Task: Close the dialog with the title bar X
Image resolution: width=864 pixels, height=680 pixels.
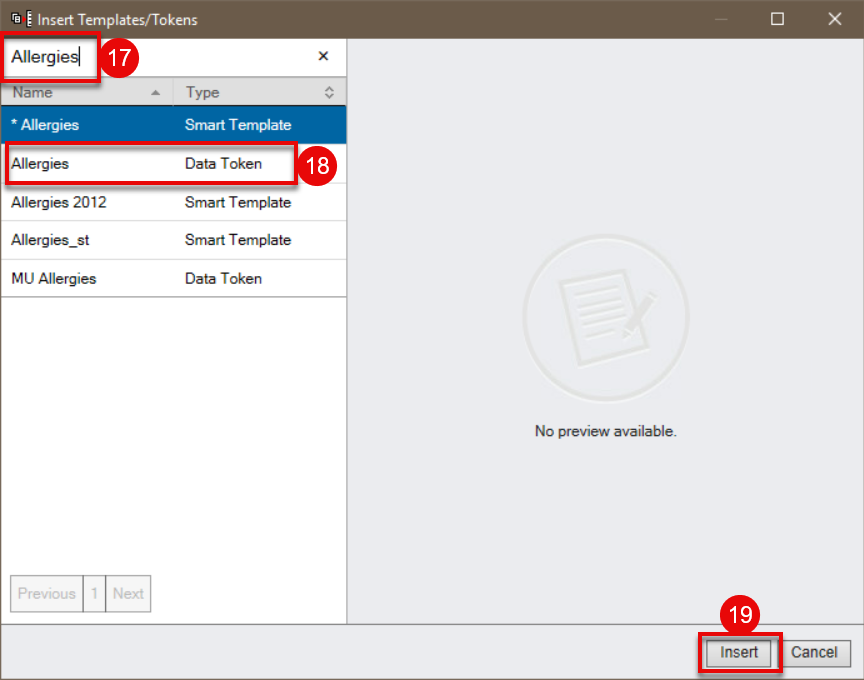Action: (x=834, y=19)
